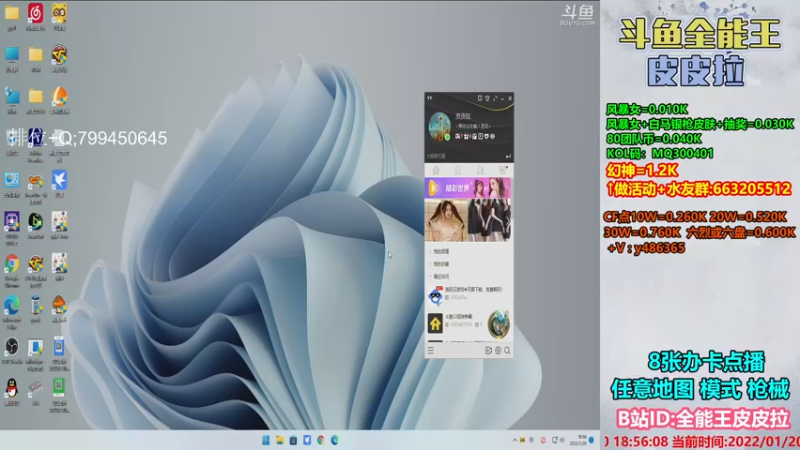Expand the system tray hidden icons chevron
The width and height of the screenshot is (800, 450).
coord(514,440)
